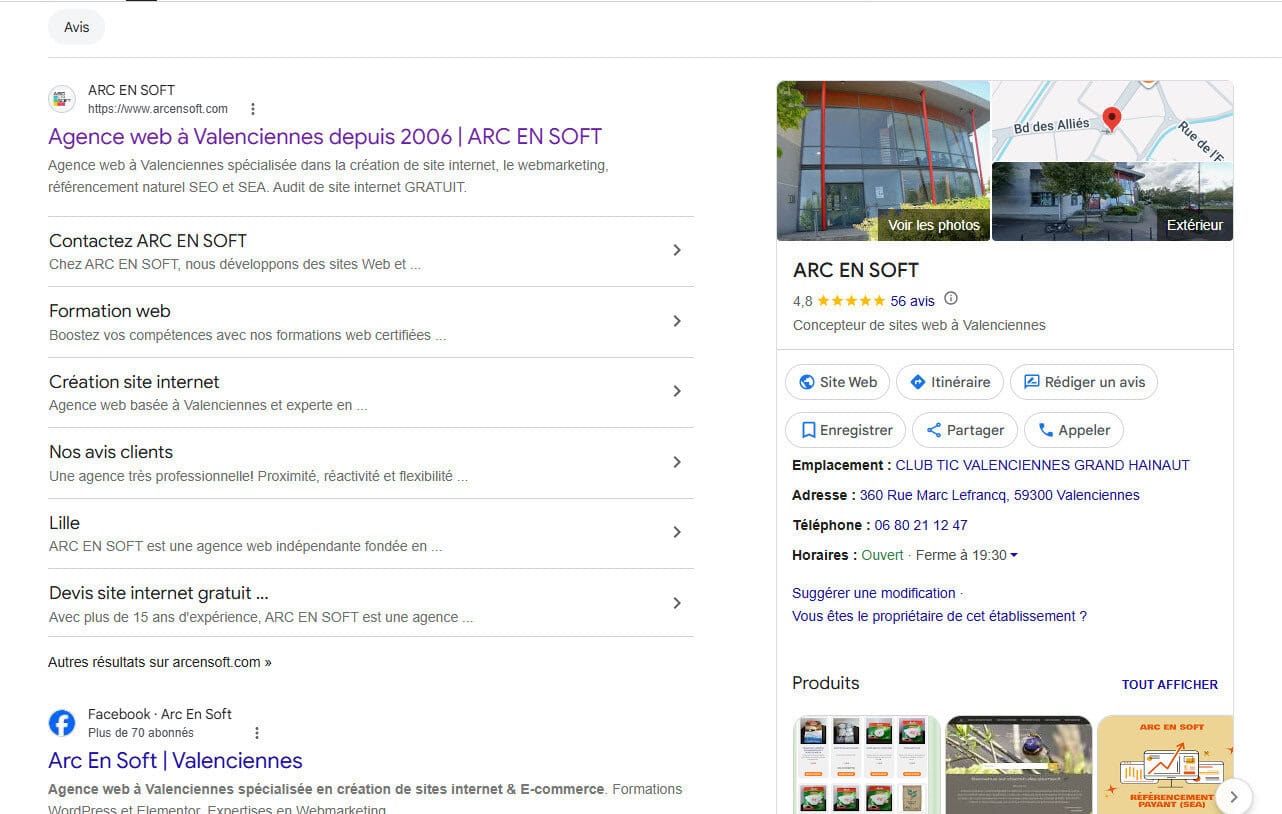1282x814 pixels.
Task: Open the Contactez ARC EN SOFT sitelink chevron
Action: [677, 250]
